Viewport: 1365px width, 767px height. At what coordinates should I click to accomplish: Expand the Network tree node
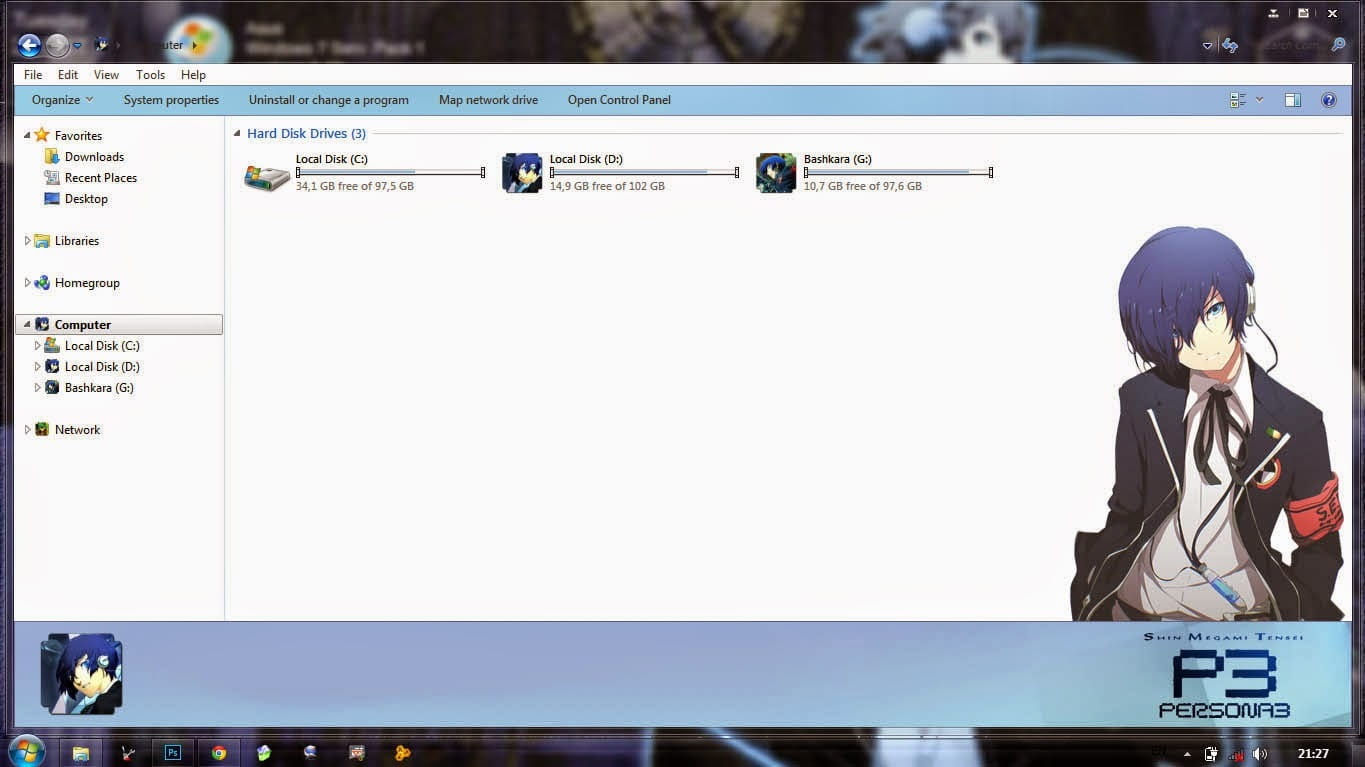(28, 430)
